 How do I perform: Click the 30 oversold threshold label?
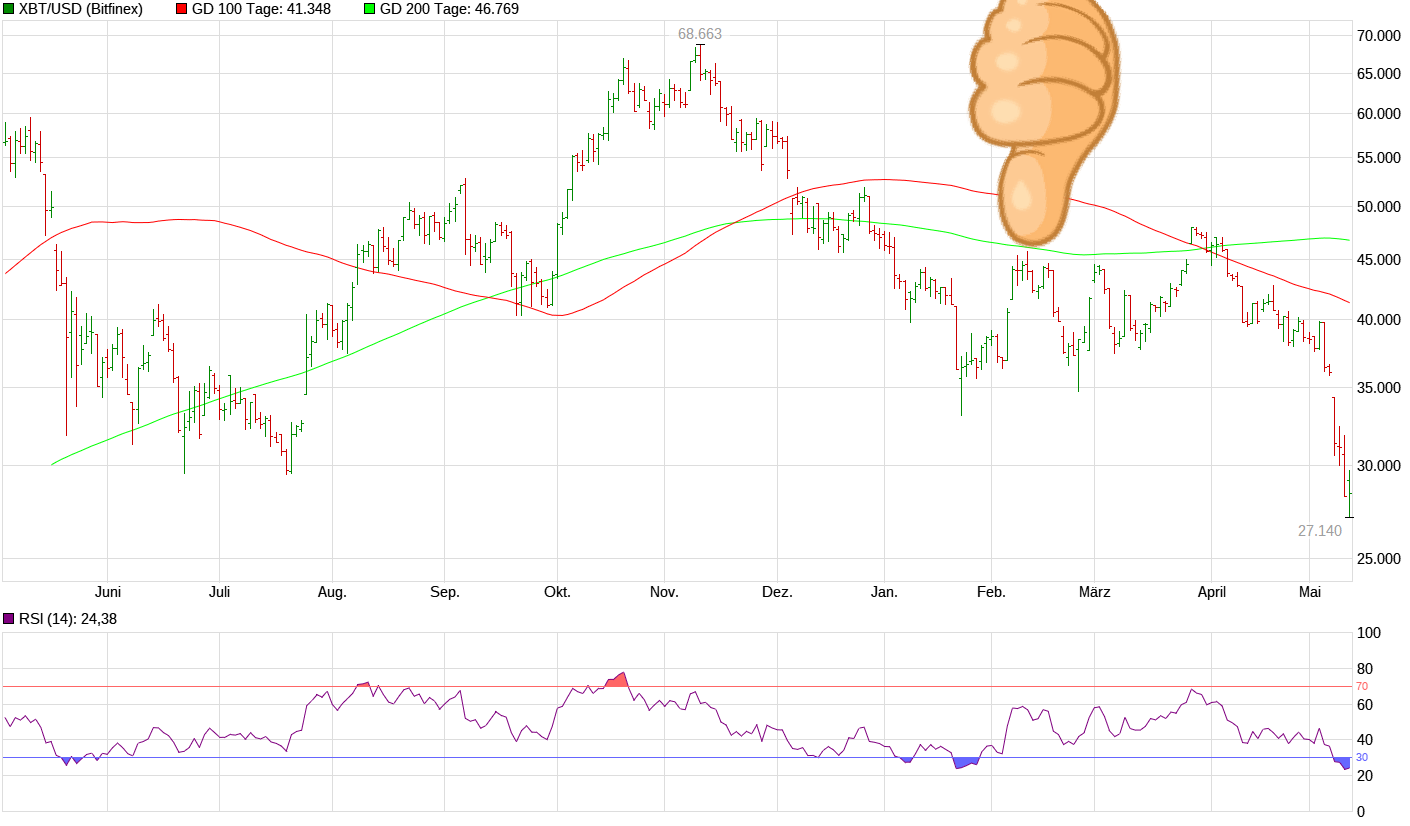pos(1360,758)
